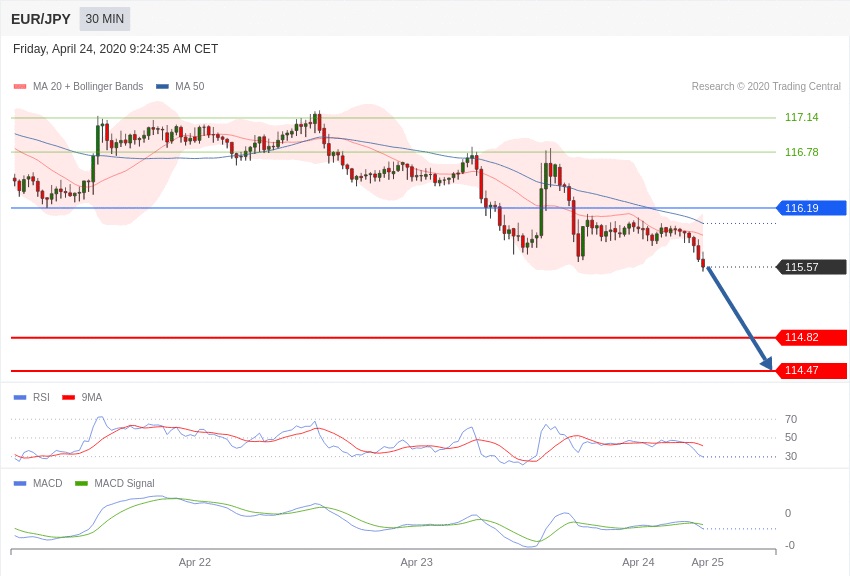Click 'Research © 2020 Trading Central' credit

pyautogui.click(x=766, y=86)
